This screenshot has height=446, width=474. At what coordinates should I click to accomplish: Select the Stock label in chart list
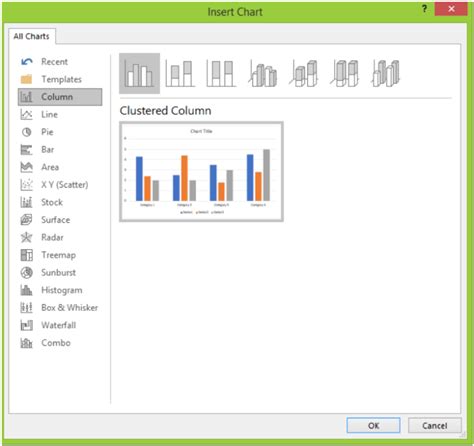tap(52, 202)
